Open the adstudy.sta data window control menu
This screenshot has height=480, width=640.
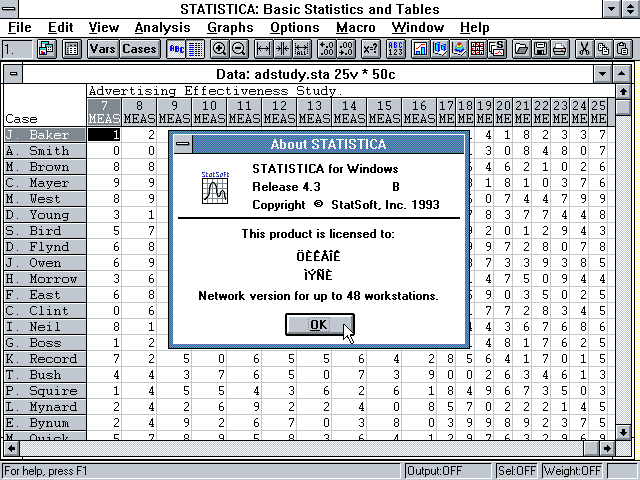coord(13,74)
